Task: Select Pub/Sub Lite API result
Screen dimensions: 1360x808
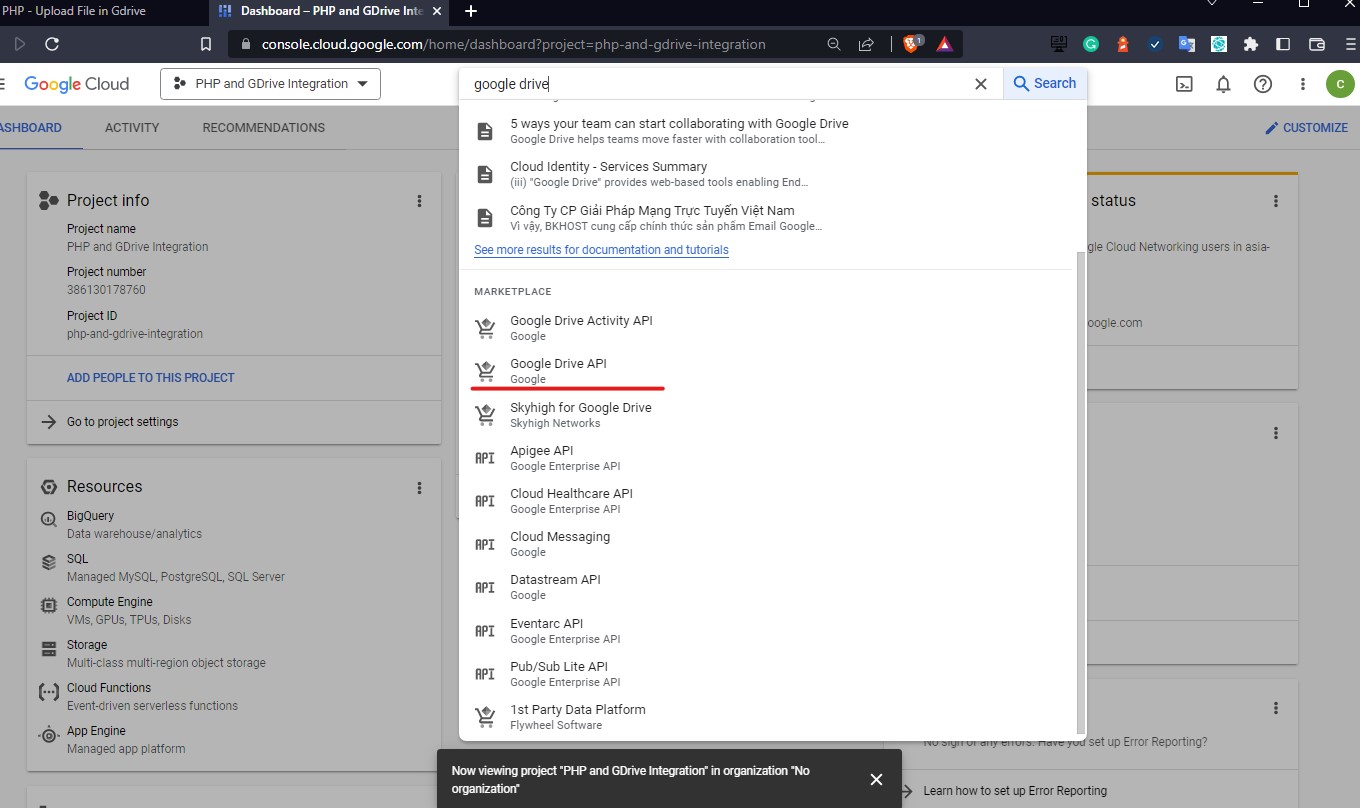Action: 765,674
